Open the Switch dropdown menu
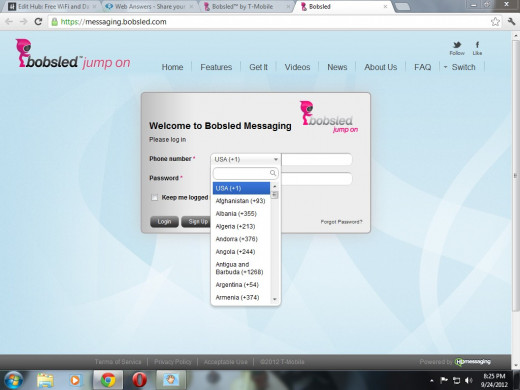 pos(460,67)
